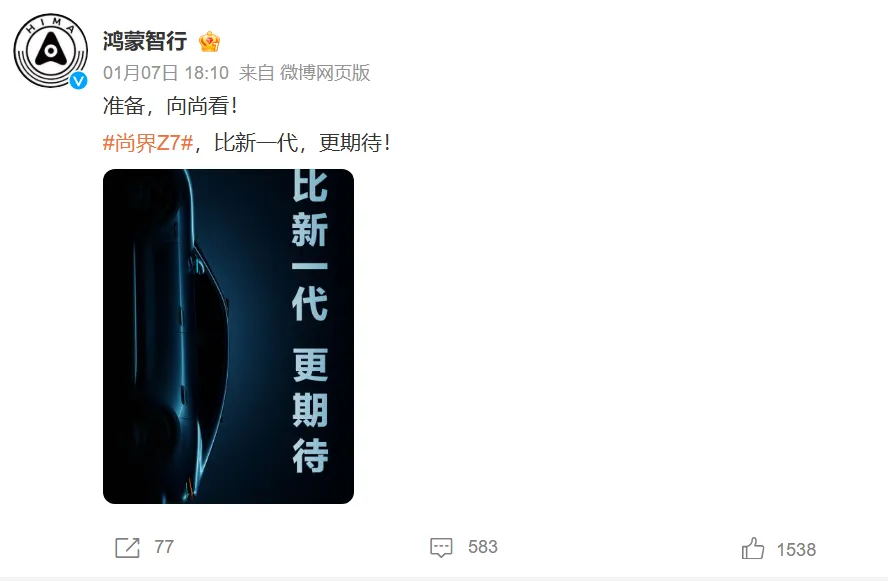Click the comment count 583
Viewport: 888px width, 581px height.
pyautogui.click(x=483, y=547)
